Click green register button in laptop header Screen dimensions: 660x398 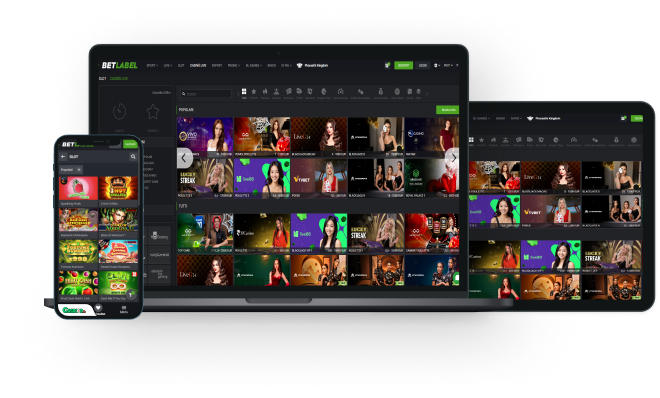click(x=403, y=65)
